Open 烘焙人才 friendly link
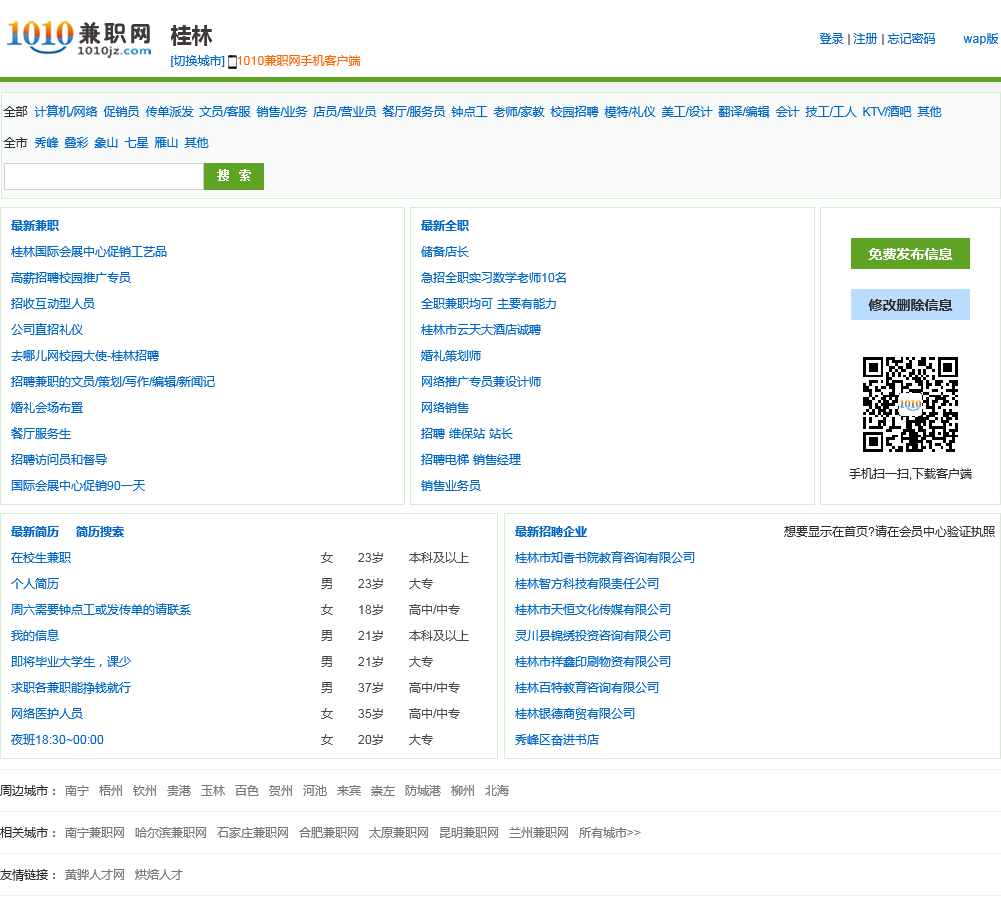This screenshot has width=1001, height=910. click(x=158, y=874)
